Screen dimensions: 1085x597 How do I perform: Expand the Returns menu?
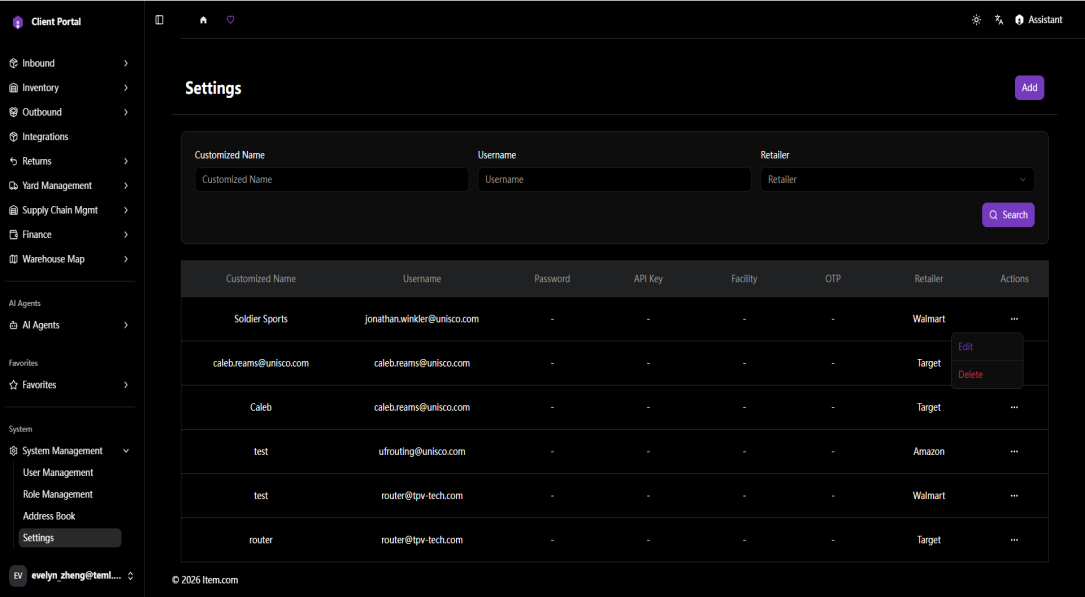(69, 161)
